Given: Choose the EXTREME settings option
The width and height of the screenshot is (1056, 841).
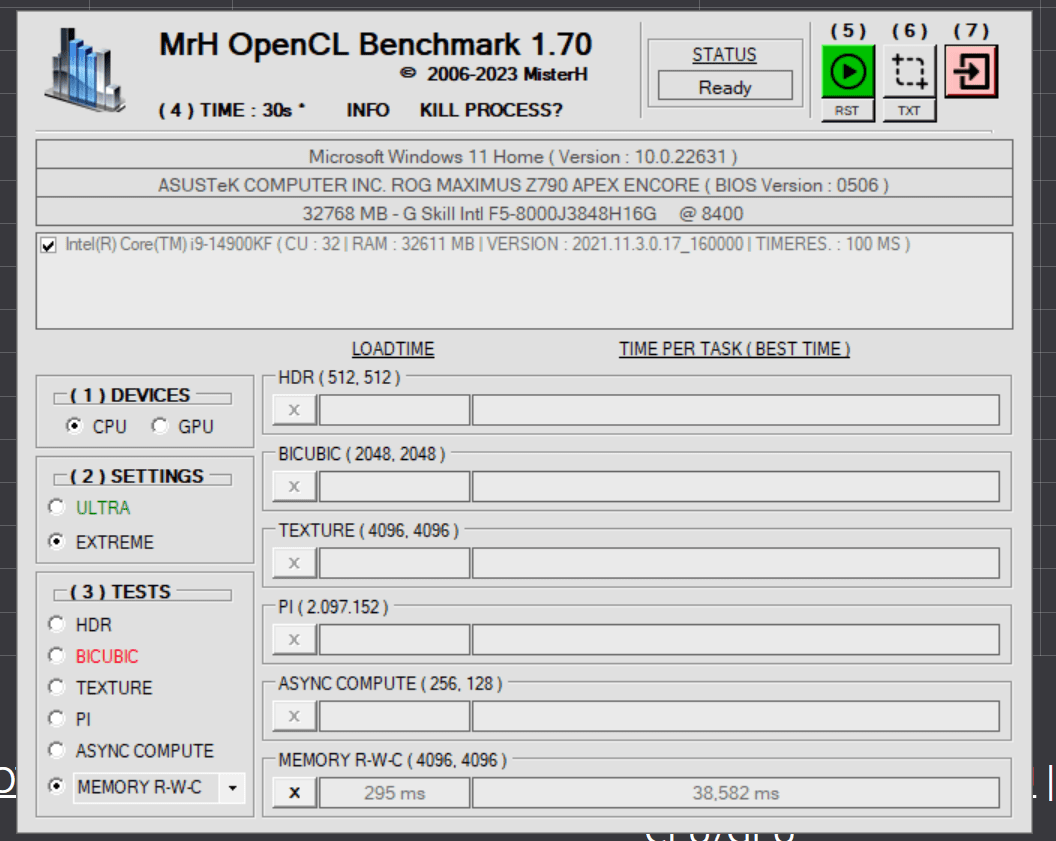Looking at the screenshot, I should tap(57, 541).
